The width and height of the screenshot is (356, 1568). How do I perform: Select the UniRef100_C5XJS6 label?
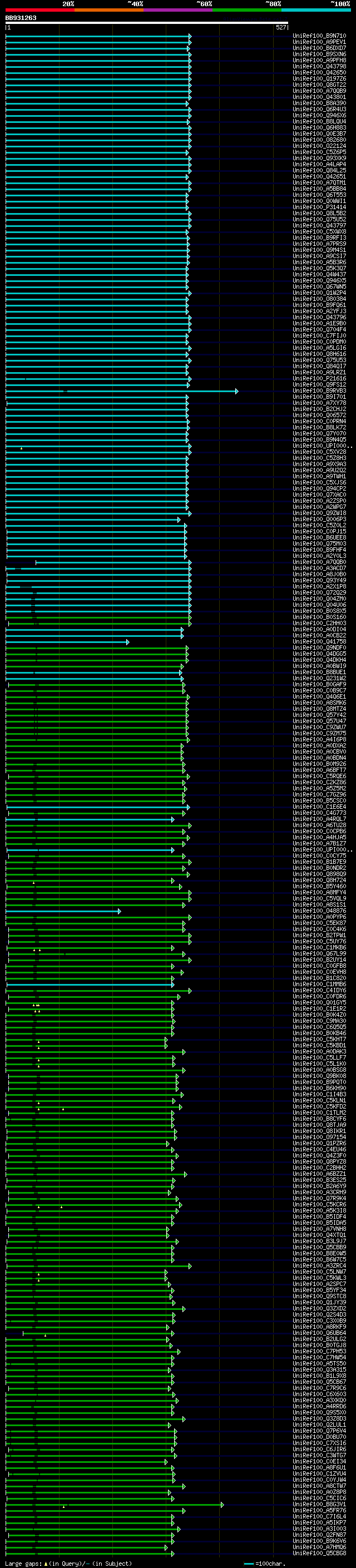(319, 483)
